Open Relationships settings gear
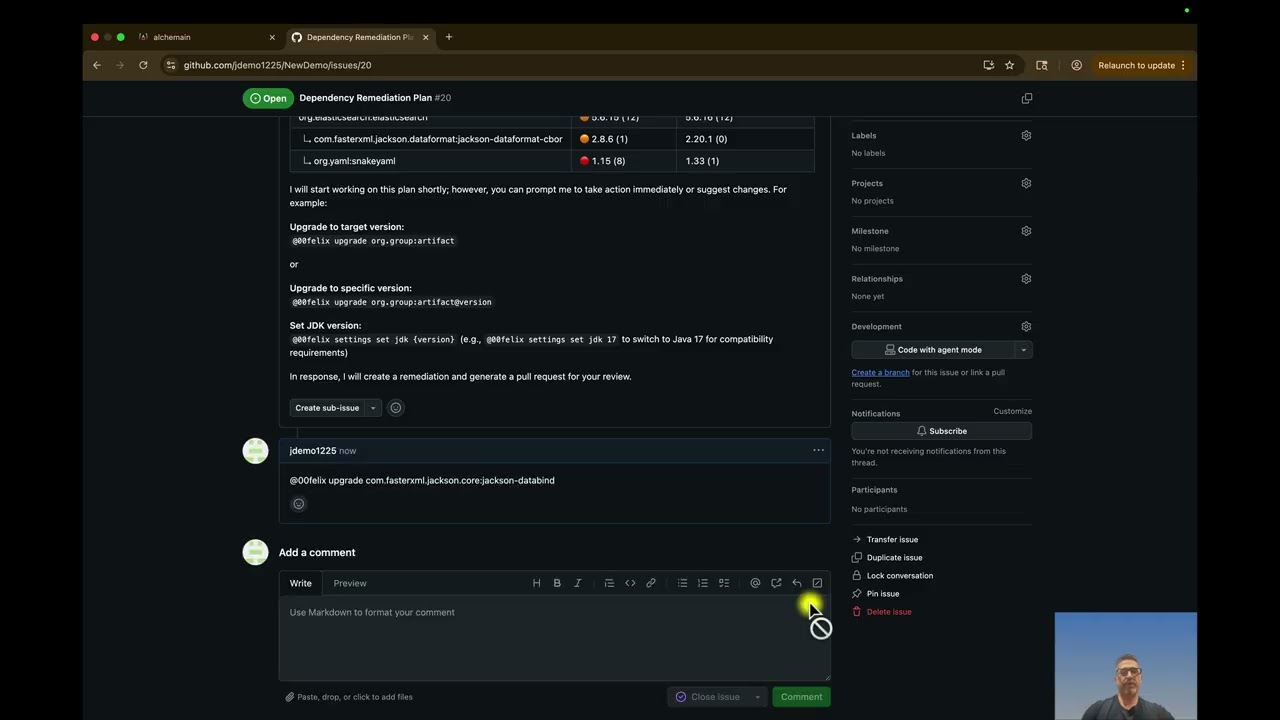This screenshot has width=1280, height=720. tap(1026, 279)
